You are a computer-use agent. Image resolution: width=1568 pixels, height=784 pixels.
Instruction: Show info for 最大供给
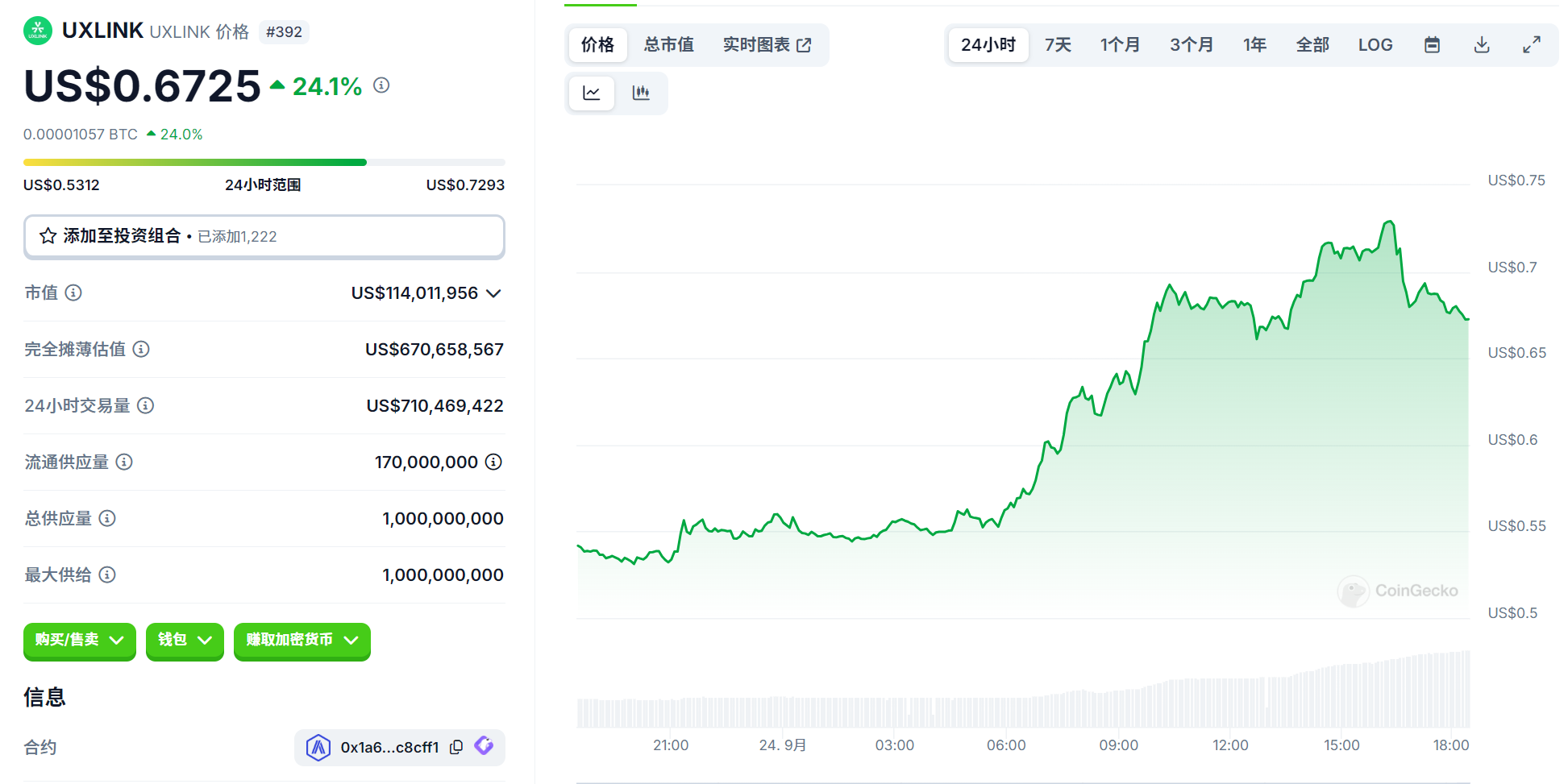coord(107,575)
